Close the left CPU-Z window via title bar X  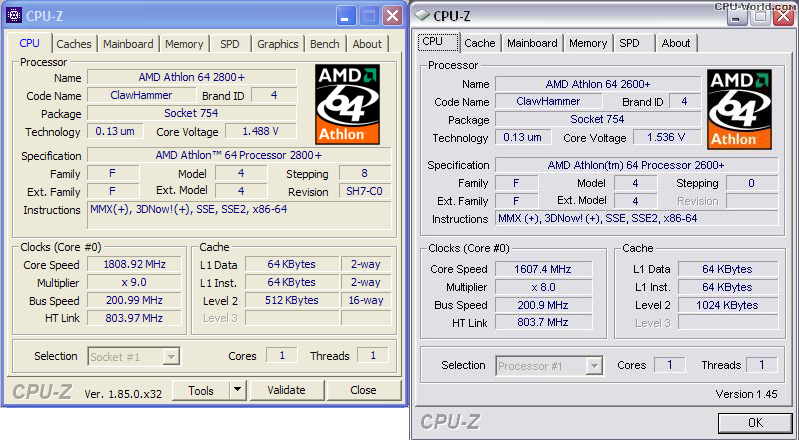pyautogui.click(x=392, y=16)
